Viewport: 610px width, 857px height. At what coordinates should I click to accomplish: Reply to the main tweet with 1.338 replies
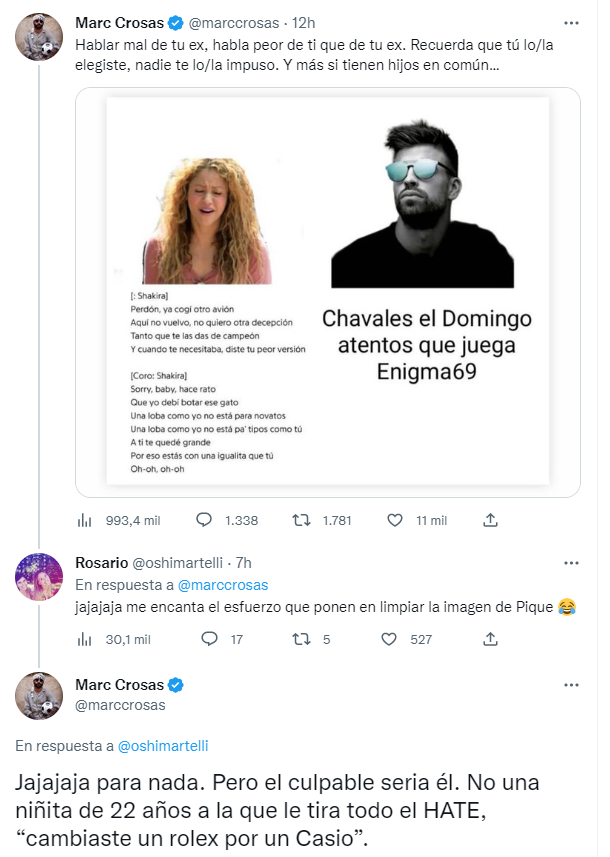tap(205, 520)
